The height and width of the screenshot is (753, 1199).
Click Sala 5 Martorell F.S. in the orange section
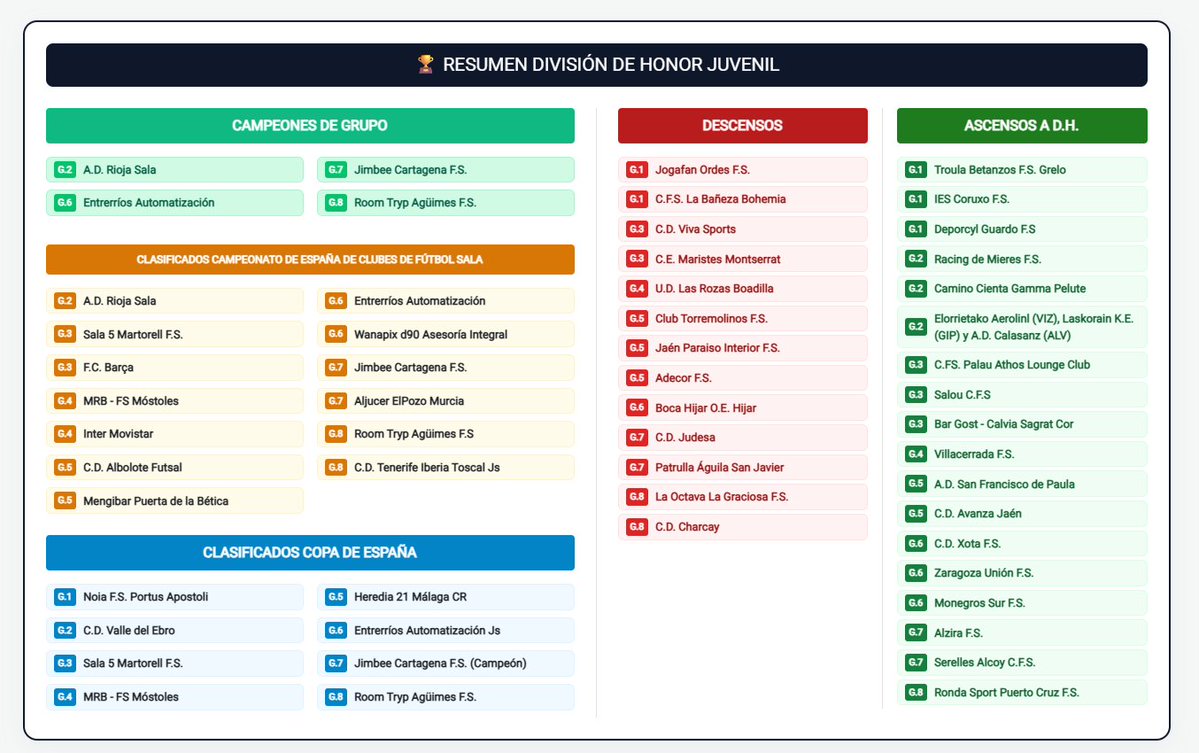point(174,334)
